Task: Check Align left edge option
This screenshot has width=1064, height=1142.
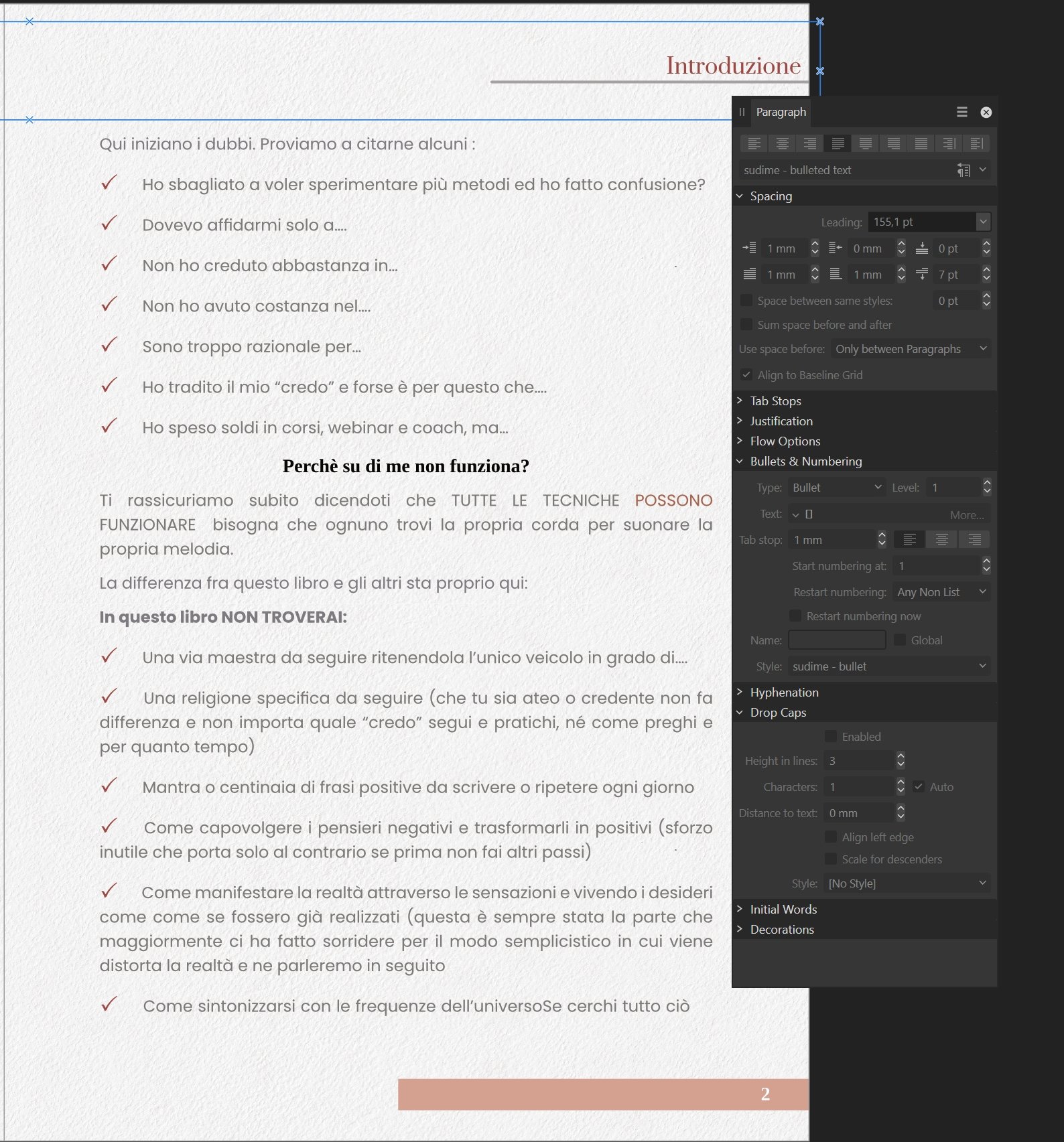Action: pyautogui.click(x=831, y=837)
